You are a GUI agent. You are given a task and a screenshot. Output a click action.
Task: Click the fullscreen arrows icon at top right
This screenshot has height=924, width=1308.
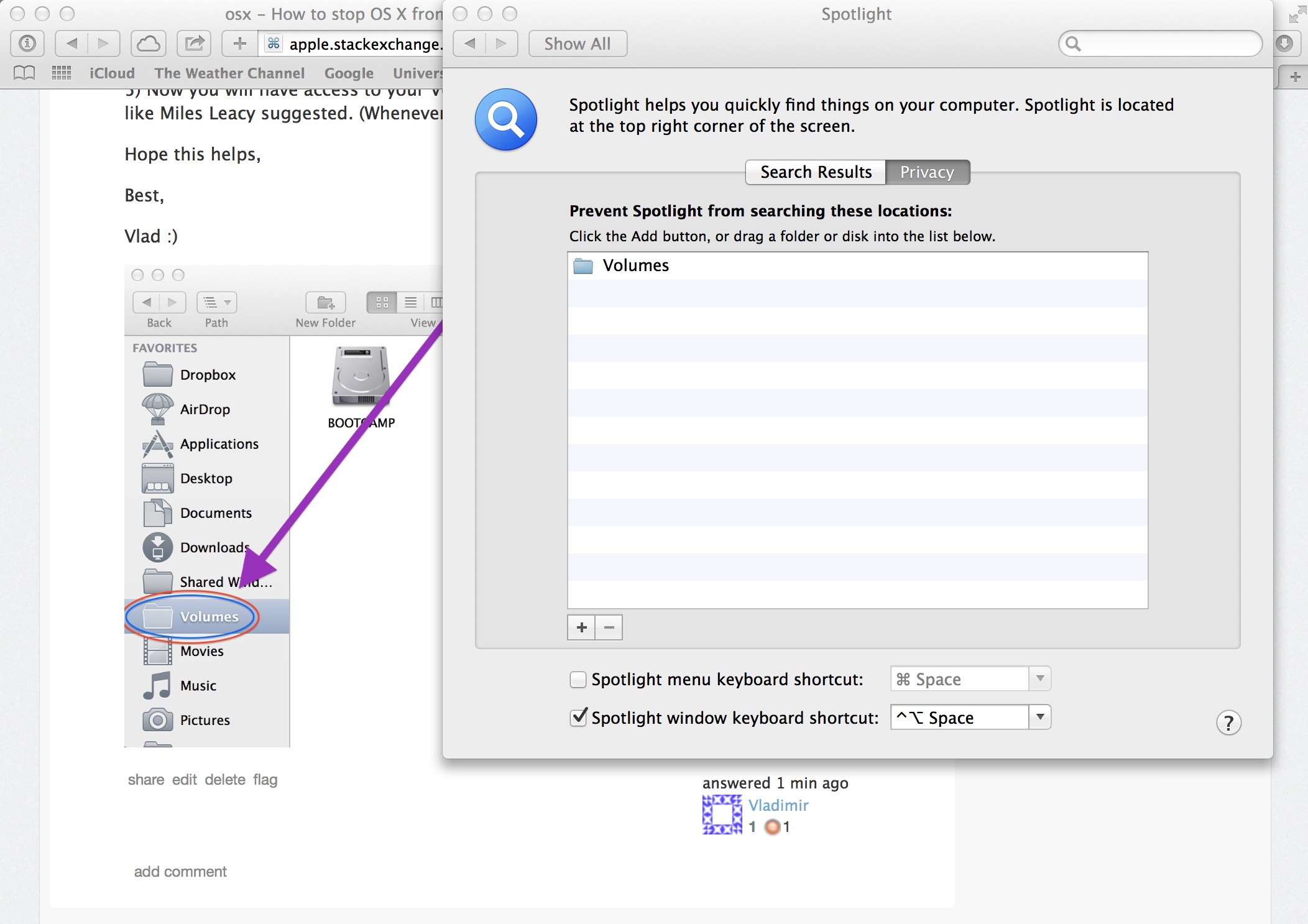1296,15
